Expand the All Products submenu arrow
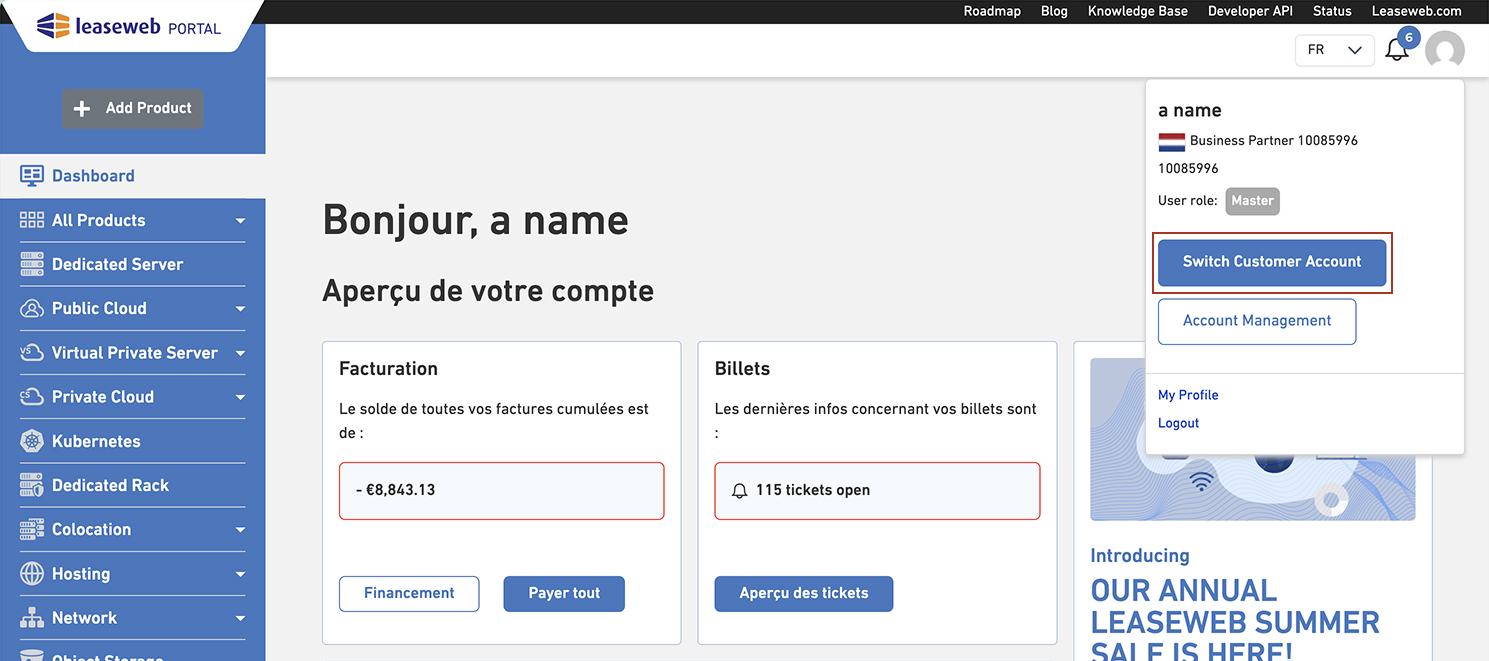 [240, 221]
